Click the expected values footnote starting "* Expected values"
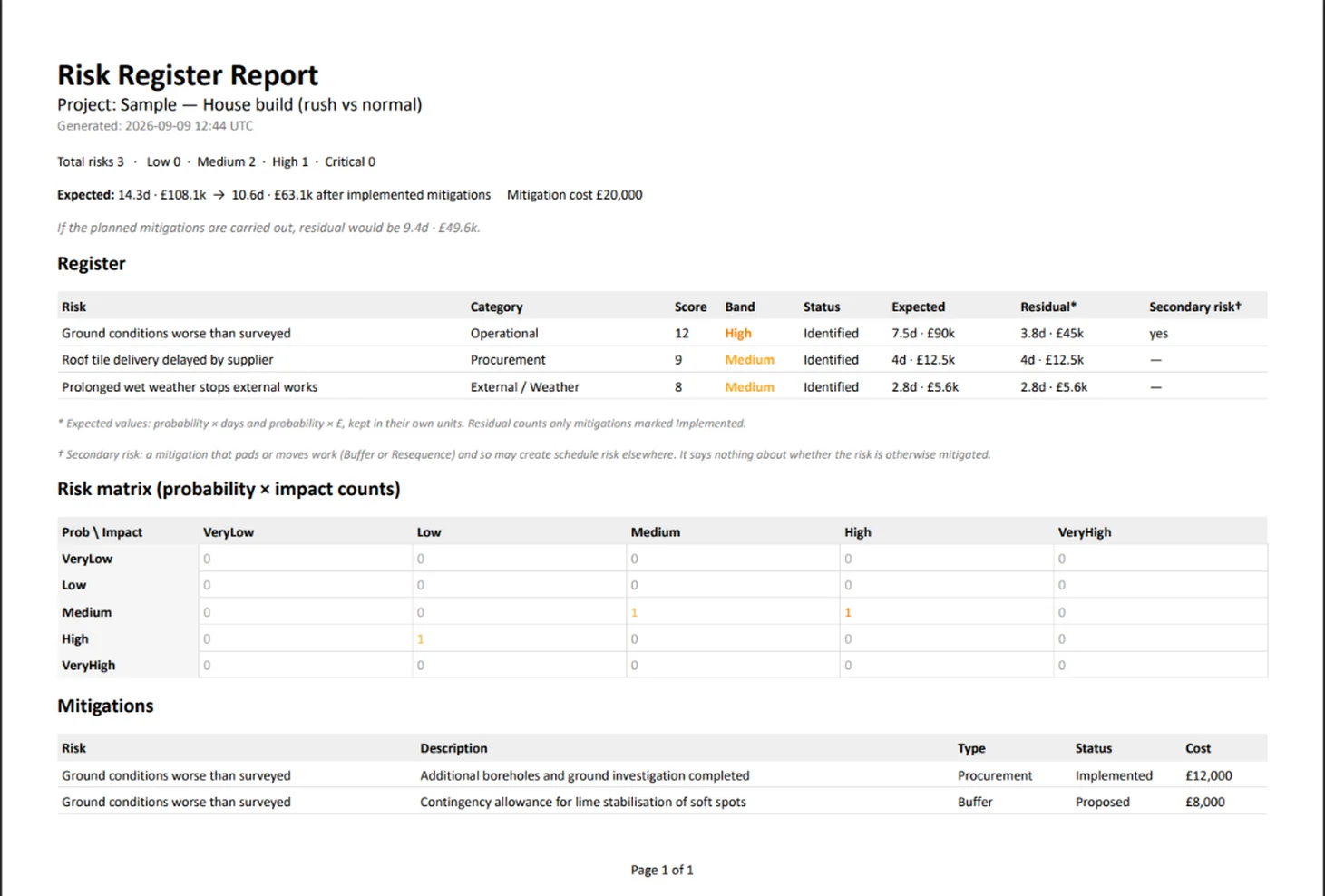The width and height of the screenshot is (1325, 896). tap(402, 424)
